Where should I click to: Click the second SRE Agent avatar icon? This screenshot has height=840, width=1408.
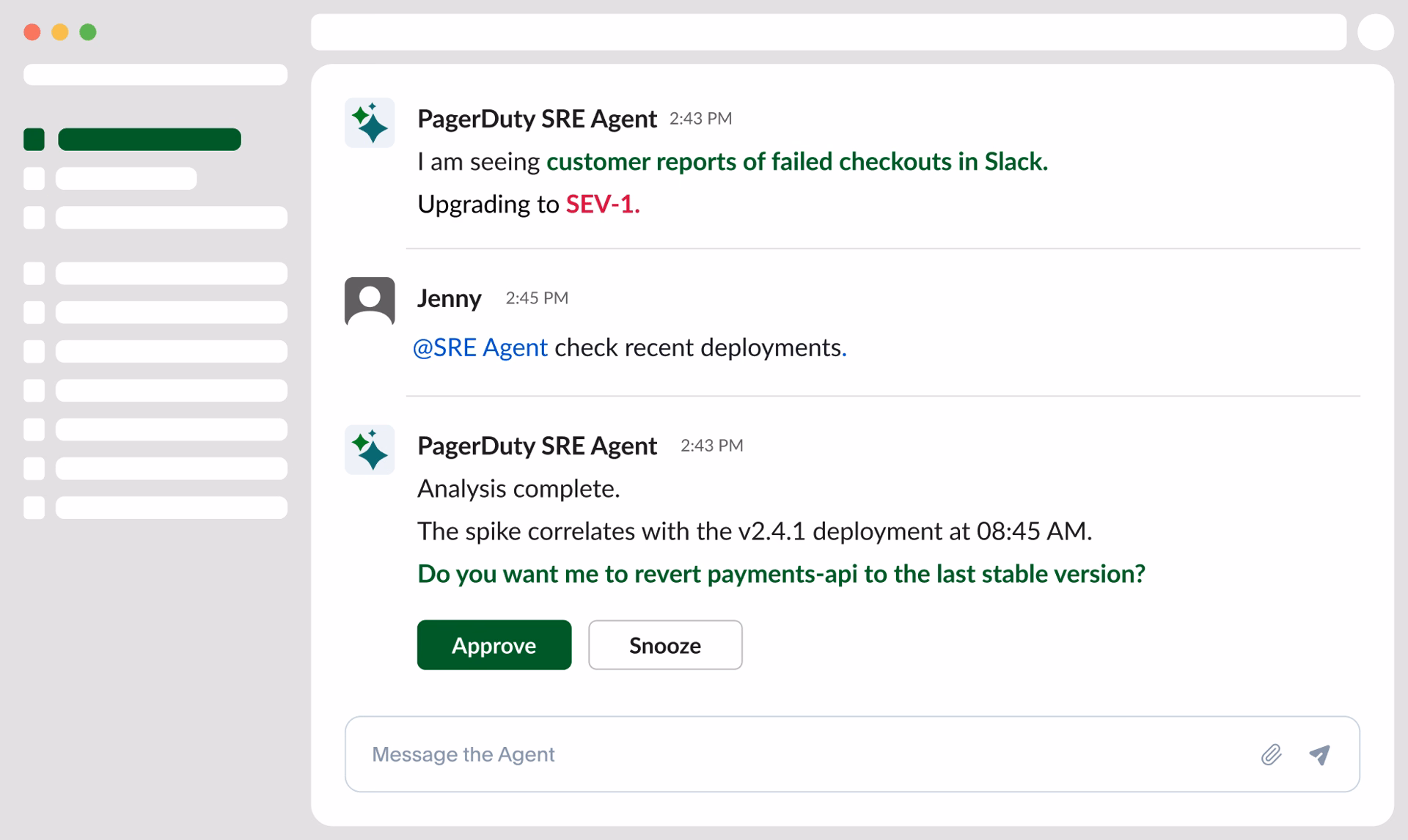[x=370, y=449]
